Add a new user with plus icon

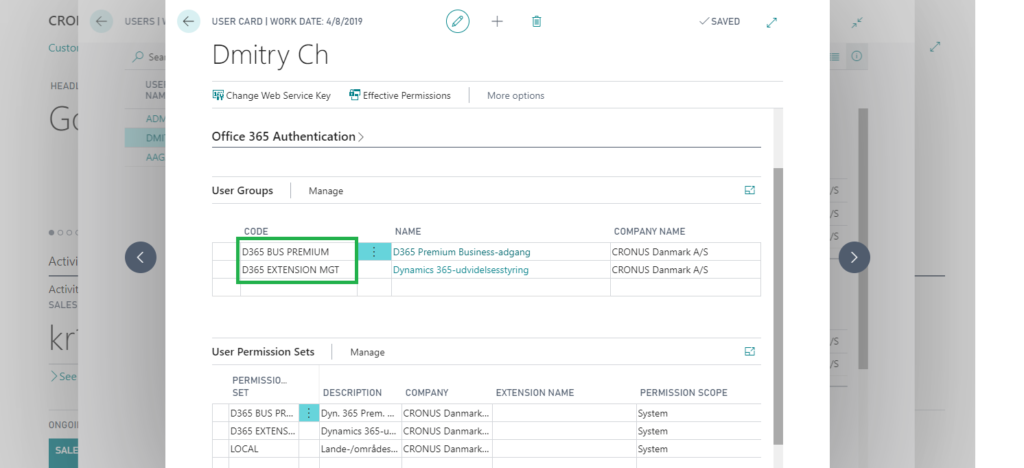[497, 22]
